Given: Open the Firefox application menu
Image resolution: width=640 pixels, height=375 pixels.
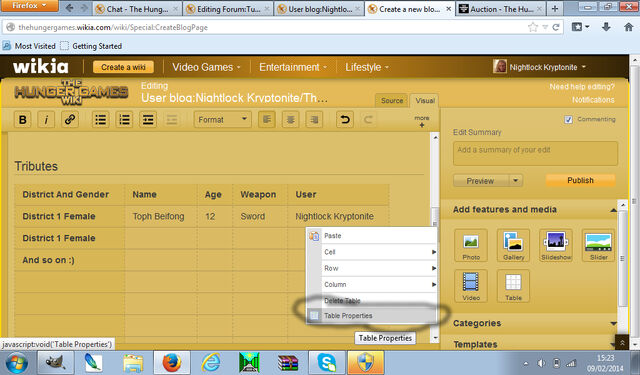Looking at the screenshot, I should [29, 5].
